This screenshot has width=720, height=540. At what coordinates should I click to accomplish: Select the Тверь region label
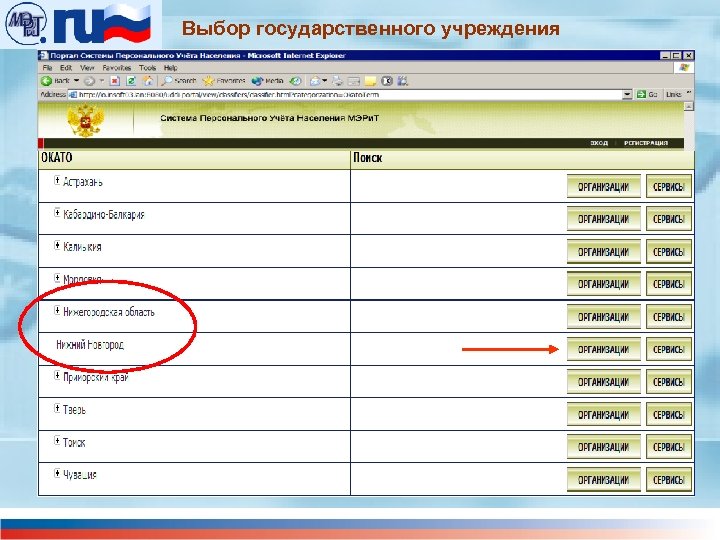point(74,410)
